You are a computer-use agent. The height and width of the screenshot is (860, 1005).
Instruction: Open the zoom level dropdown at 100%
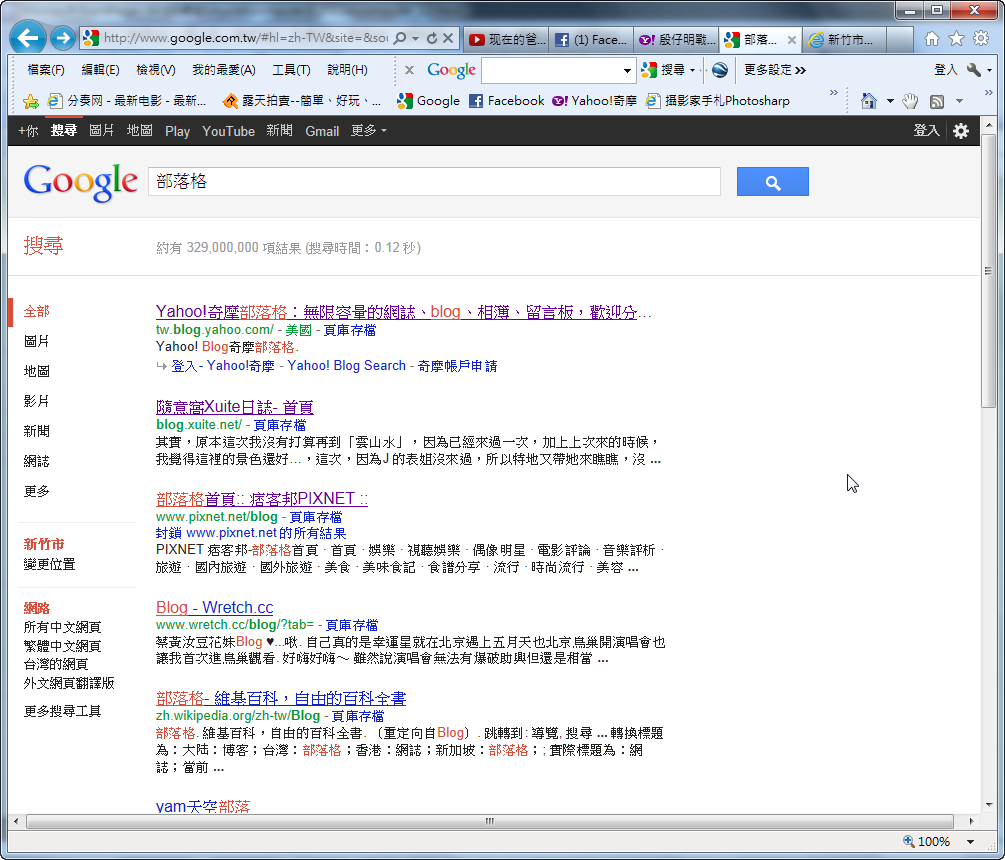[970, 841]
